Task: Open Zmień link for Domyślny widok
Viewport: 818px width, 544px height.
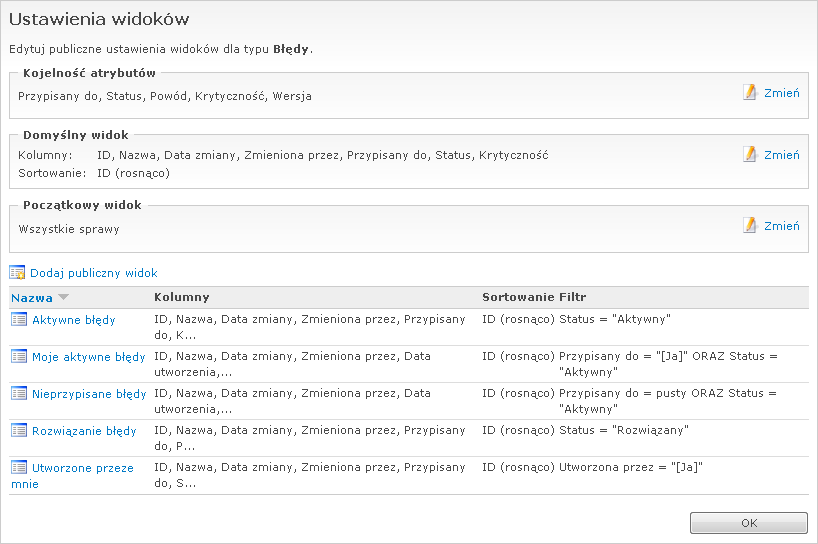Action: [781, 155]
